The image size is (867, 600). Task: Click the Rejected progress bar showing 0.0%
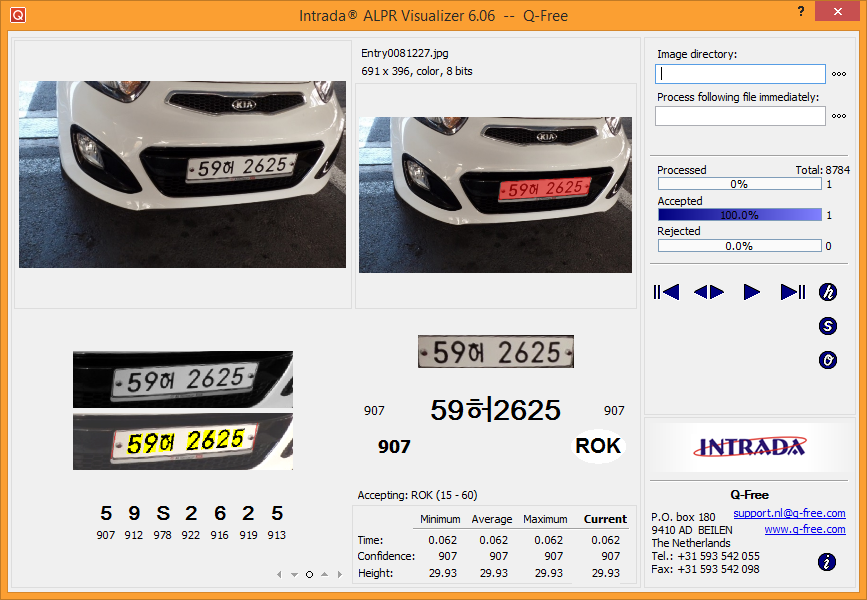pyautogui.click(x=739, y=246)
